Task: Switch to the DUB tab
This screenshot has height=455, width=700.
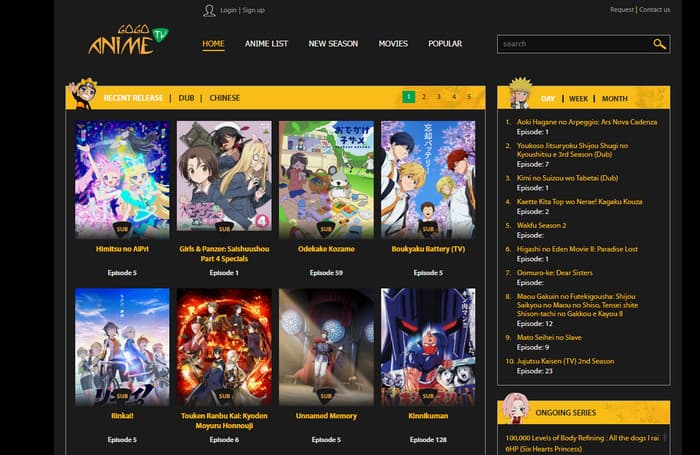Action: pyautogui.click(x=186, y=98)
